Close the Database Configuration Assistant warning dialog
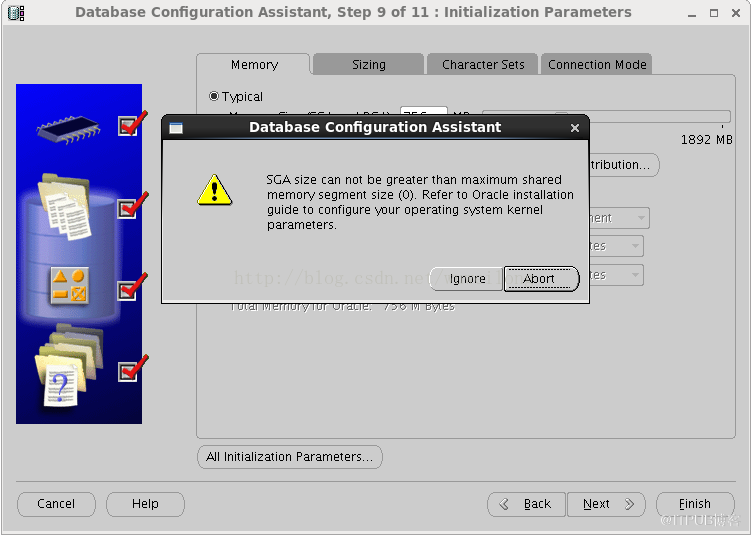Image resolution: width=751 pixels, height=535 pixels. 575,128
